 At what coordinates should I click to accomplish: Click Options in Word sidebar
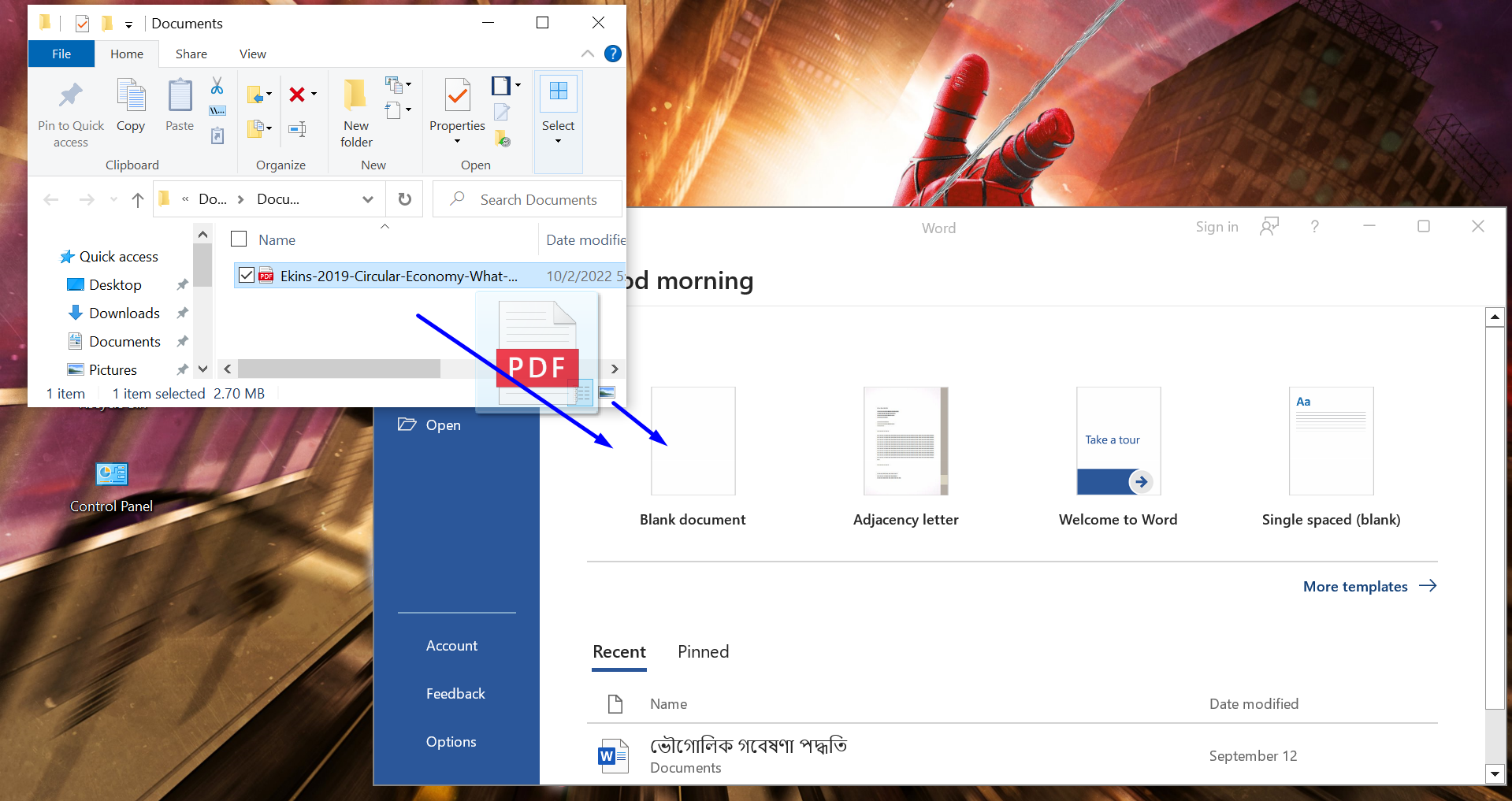point(451,741)
